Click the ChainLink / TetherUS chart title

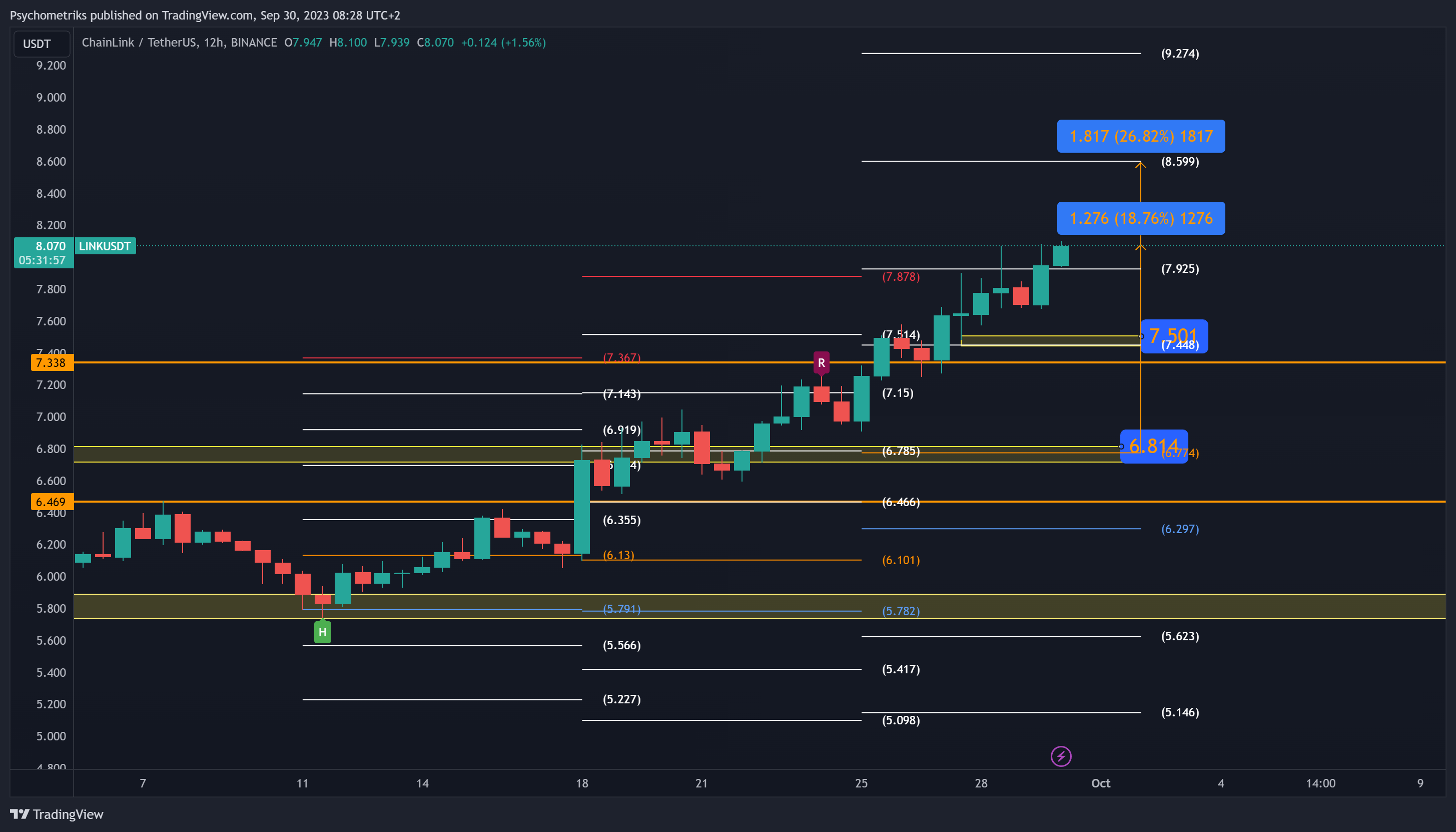pos(179,43)
